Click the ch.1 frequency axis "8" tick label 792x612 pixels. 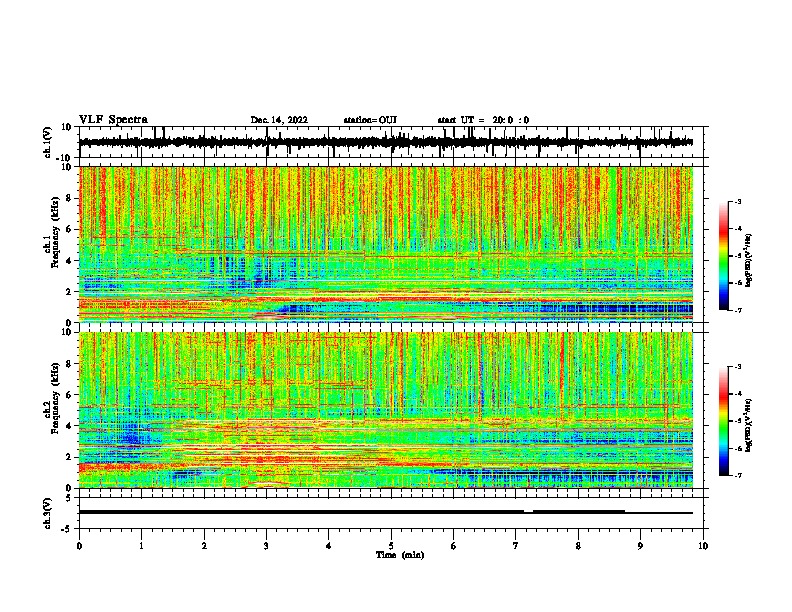69,198
